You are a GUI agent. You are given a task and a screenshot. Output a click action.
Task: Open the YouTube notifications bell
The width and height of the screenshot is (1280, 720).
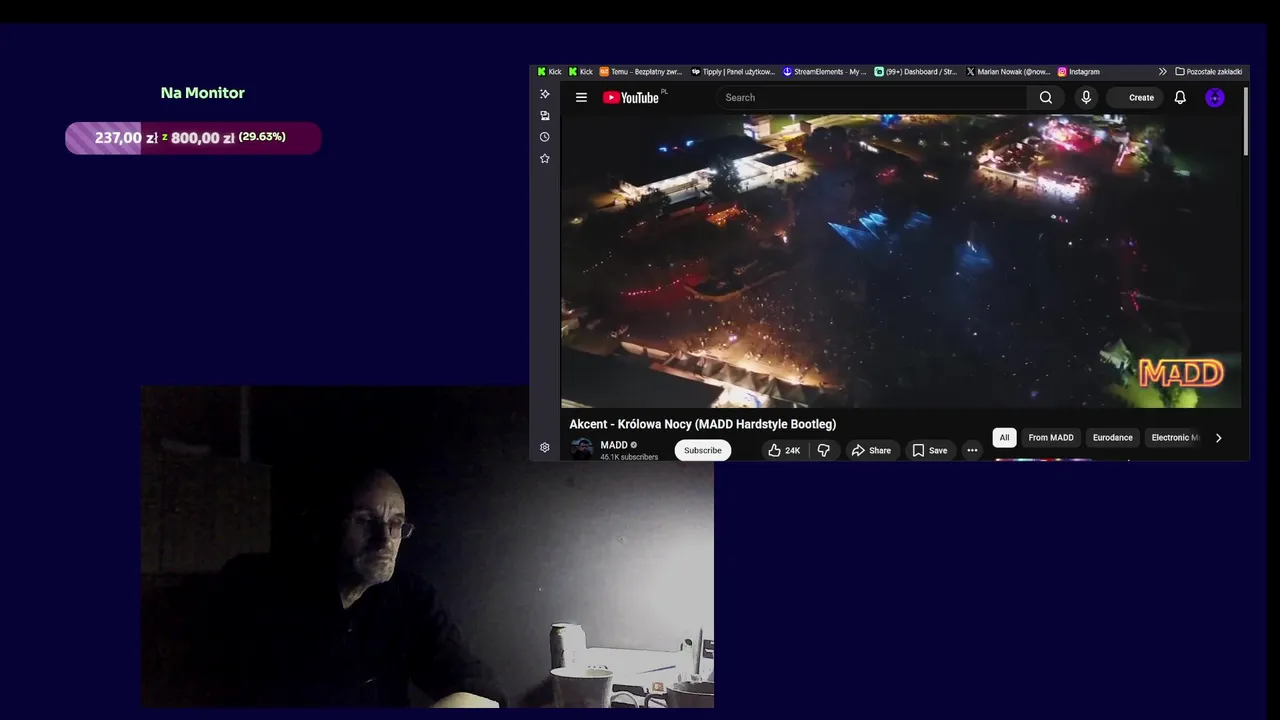tap(1180, 97)
